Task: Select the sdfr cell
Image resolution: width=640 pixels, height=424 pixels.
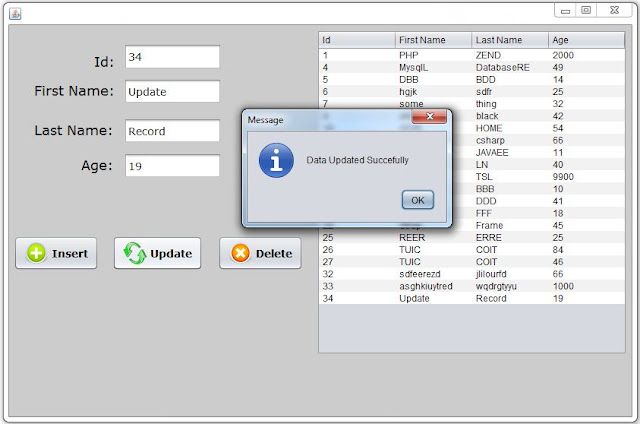Action: (x=510, y=92)
